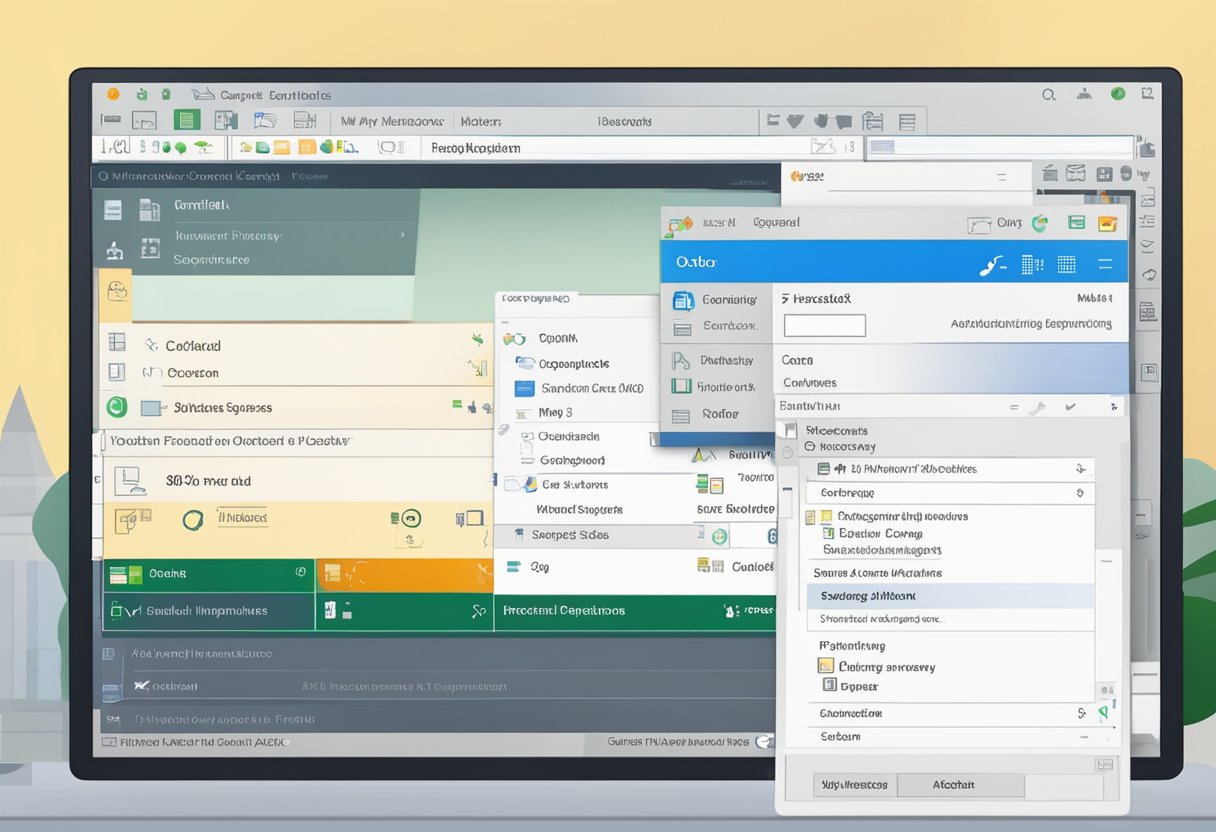Click the notes icon at the sidebar bottom
This screenshot has height=832, width=1216.
[x=683, y=414]
